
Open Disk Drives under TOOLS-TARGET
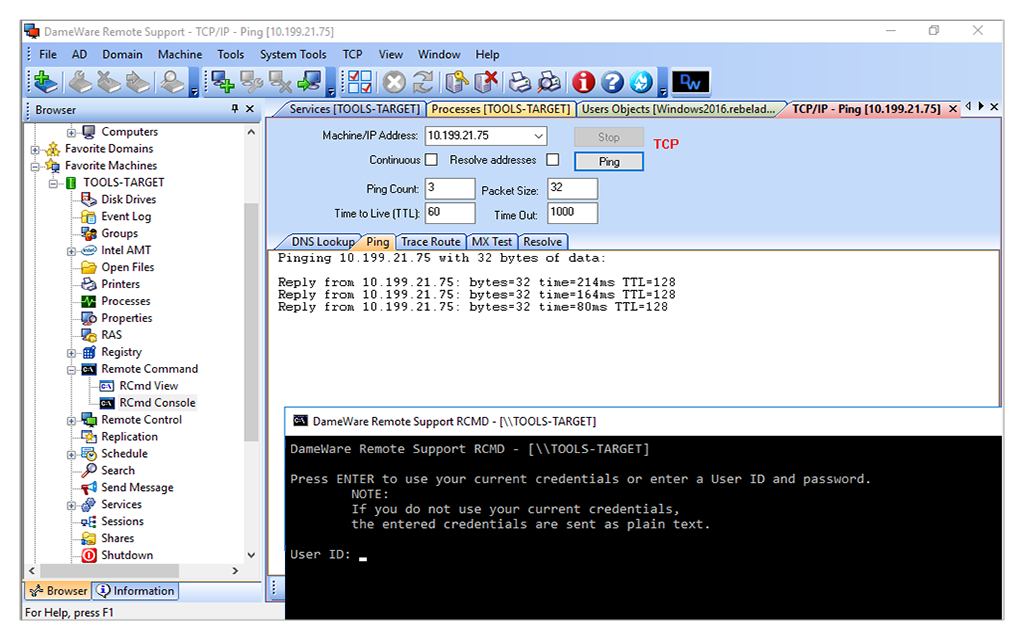[128, 199]
